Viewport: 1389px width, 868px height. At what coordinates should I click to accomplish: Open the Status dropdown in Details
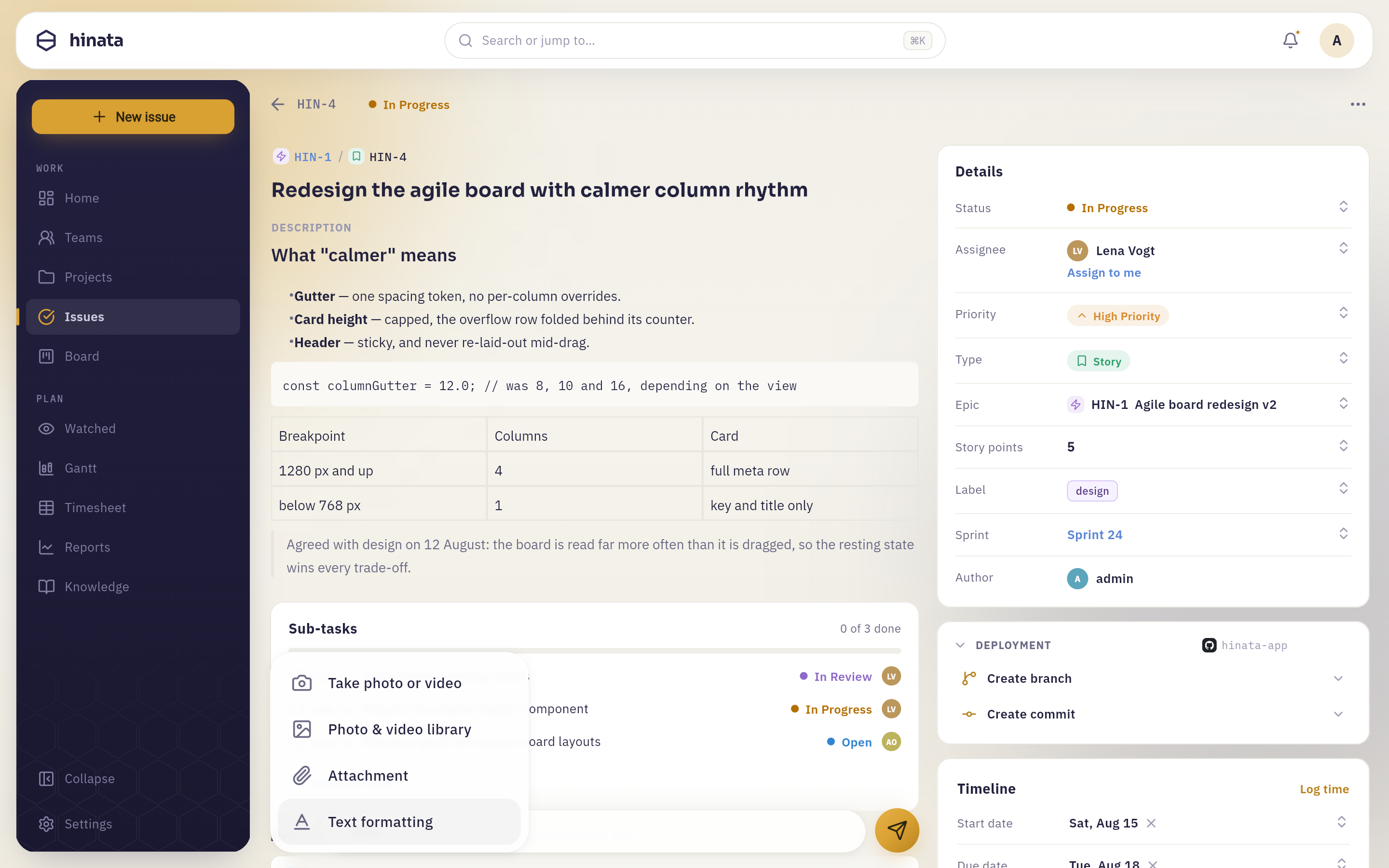[x=1343, y=207]
